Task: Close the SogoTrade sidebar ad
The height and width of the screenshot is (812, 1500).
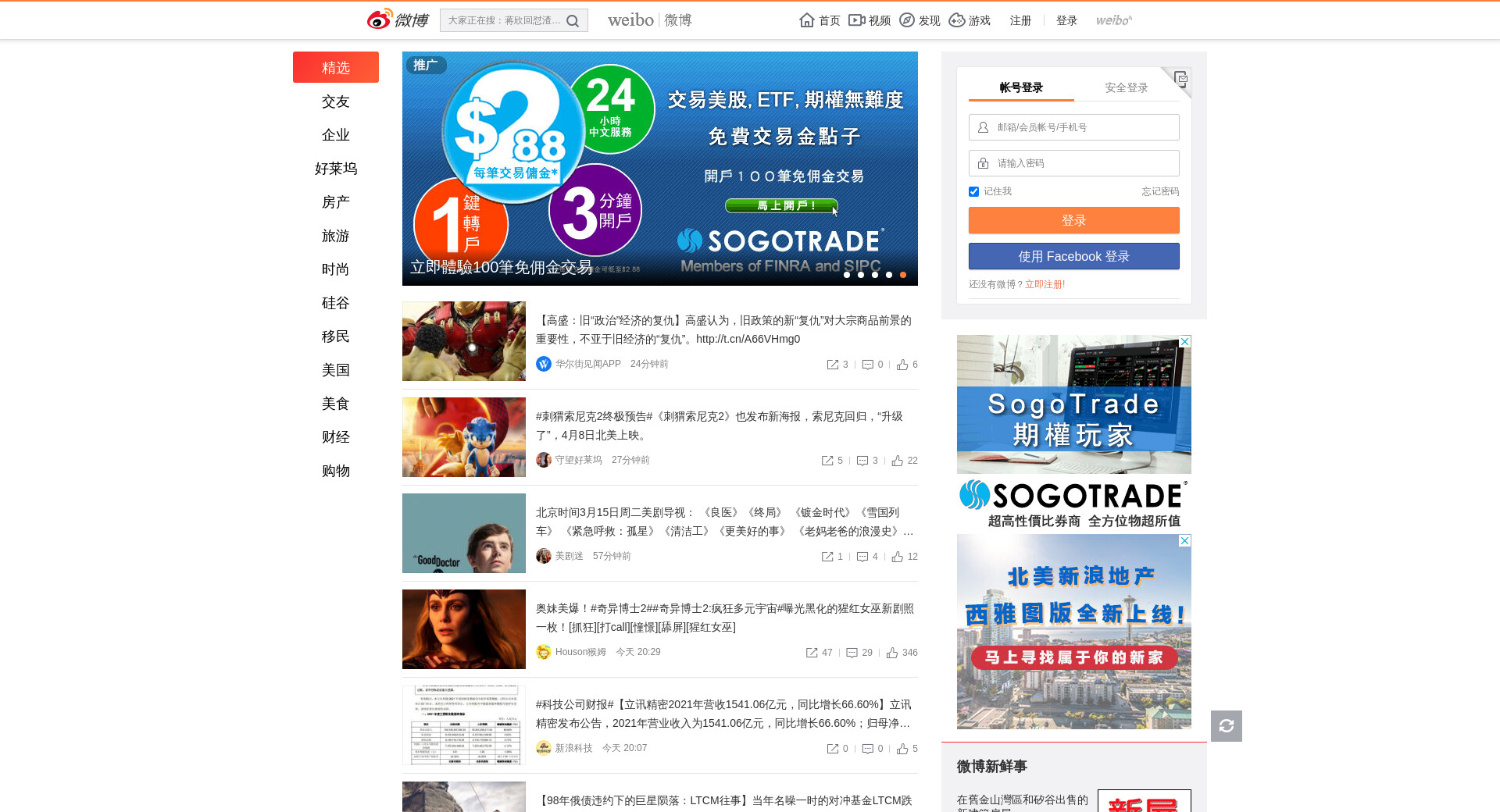Action: [x=1184, y=342]
